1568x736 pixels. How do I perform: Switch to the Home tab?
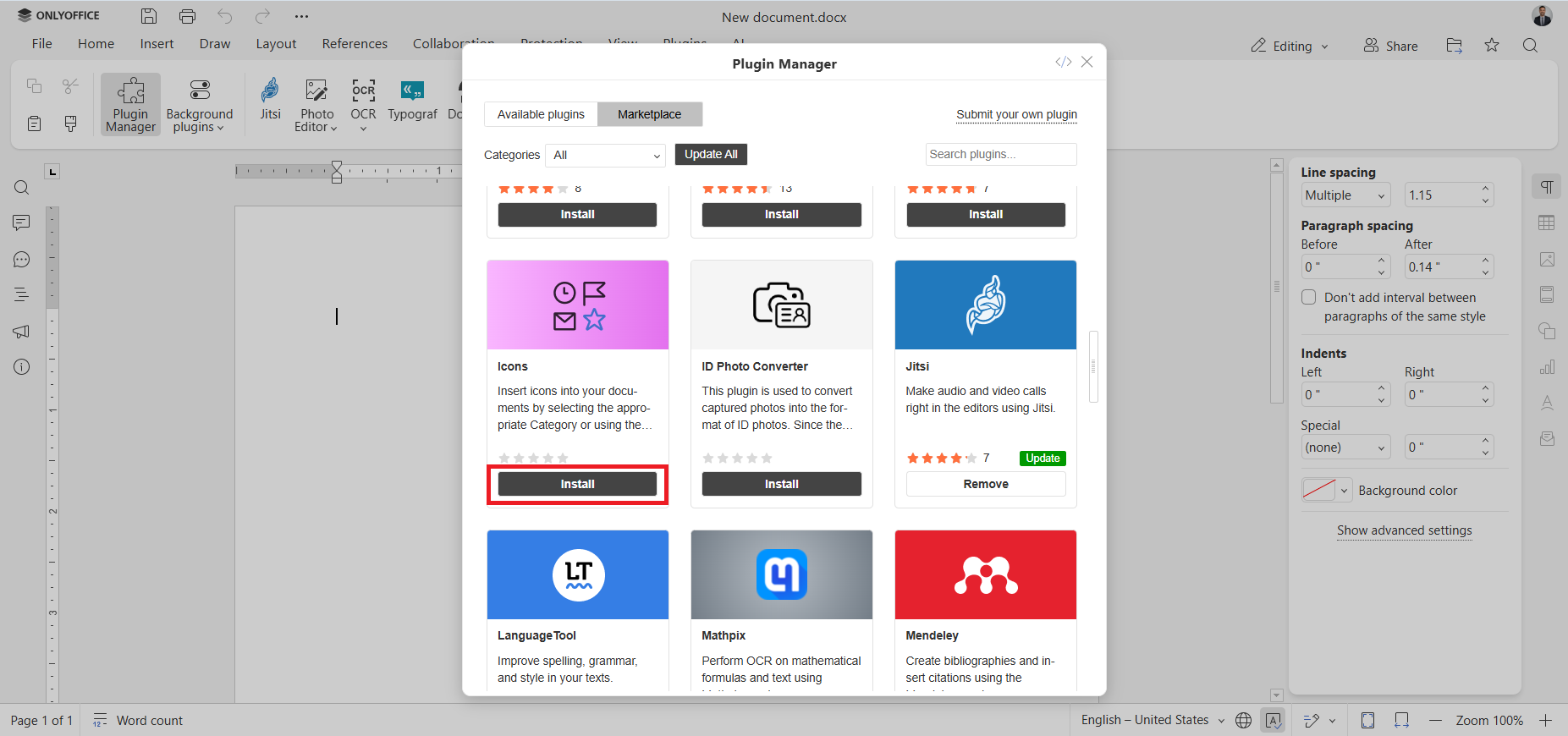click(96, 44)
